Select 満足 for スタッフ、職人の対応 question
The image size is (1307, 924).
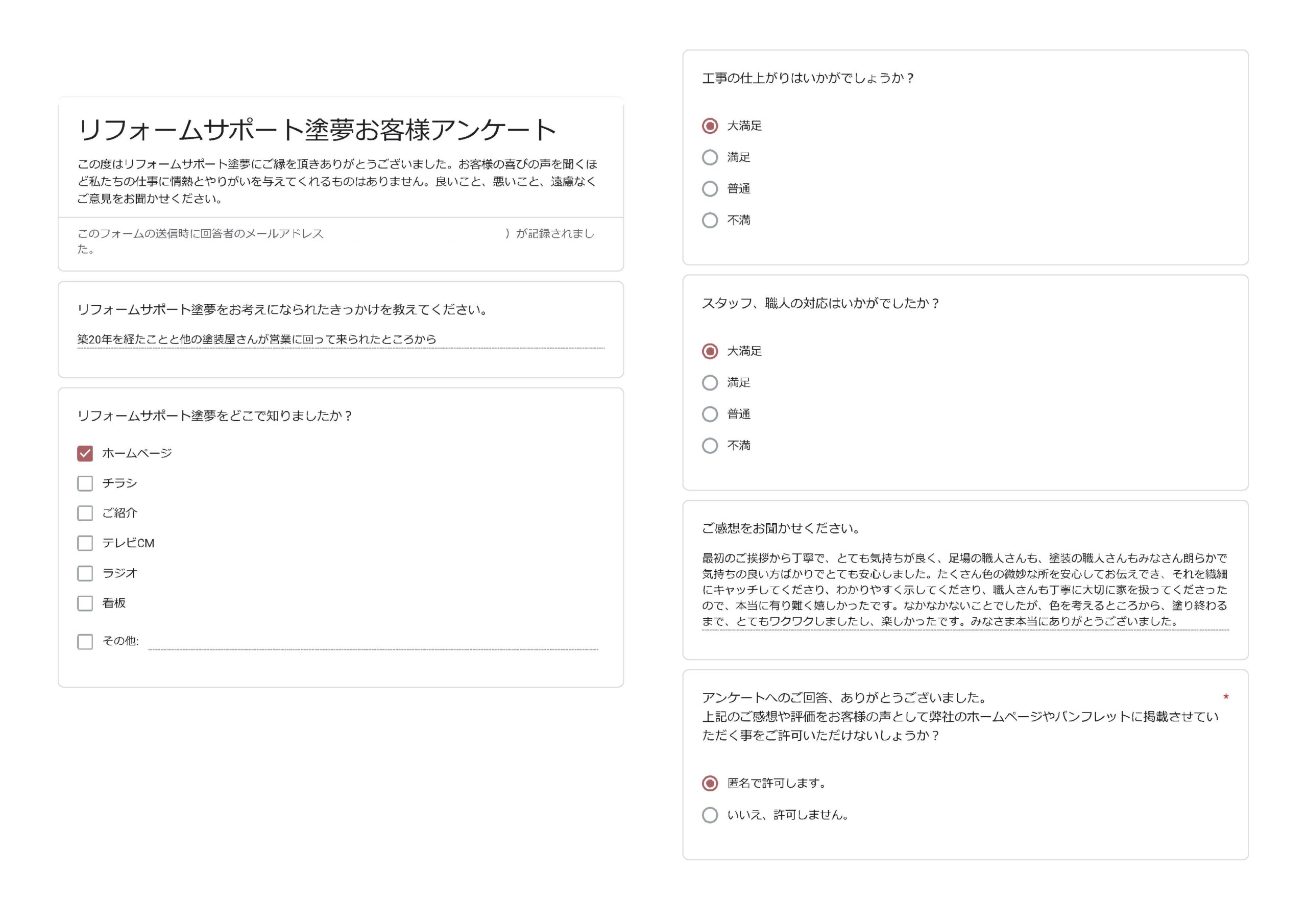coord(710,382)
